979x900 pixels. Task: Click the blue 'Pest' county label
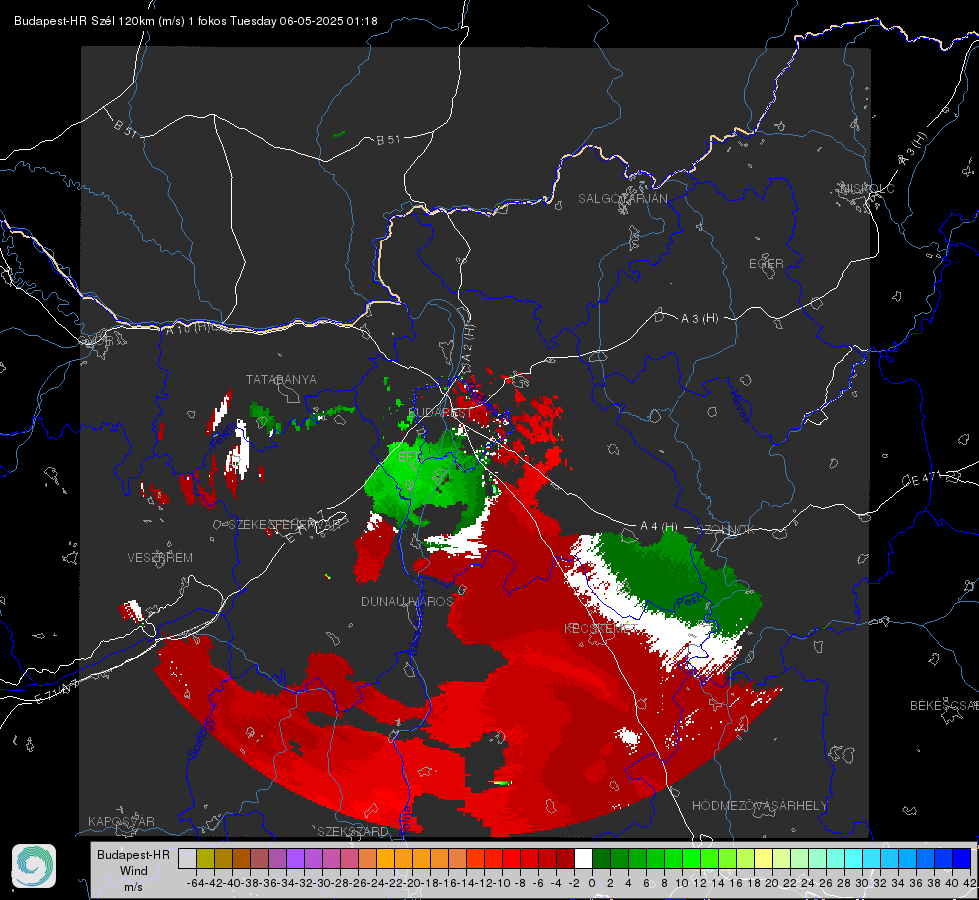tap(689, 600)
